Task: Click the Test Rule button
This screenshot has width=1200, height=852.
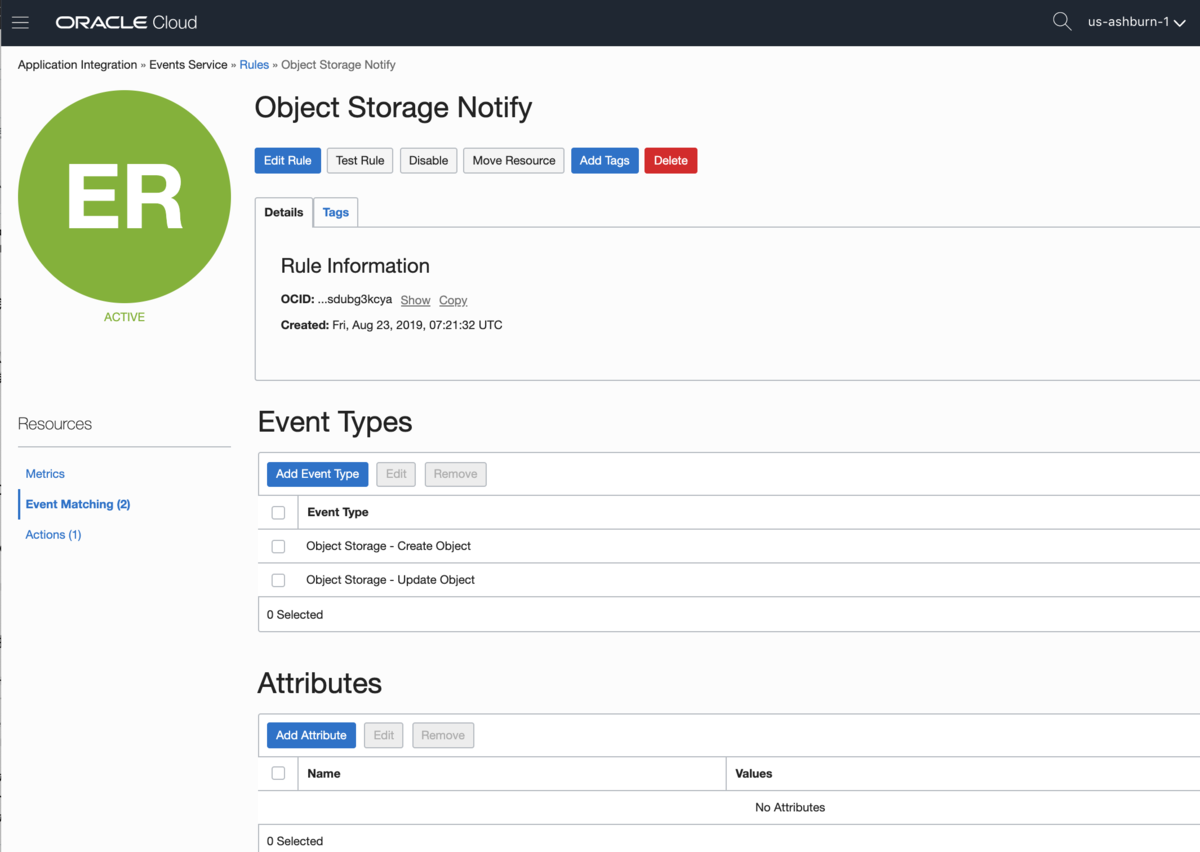Action: 360,160
